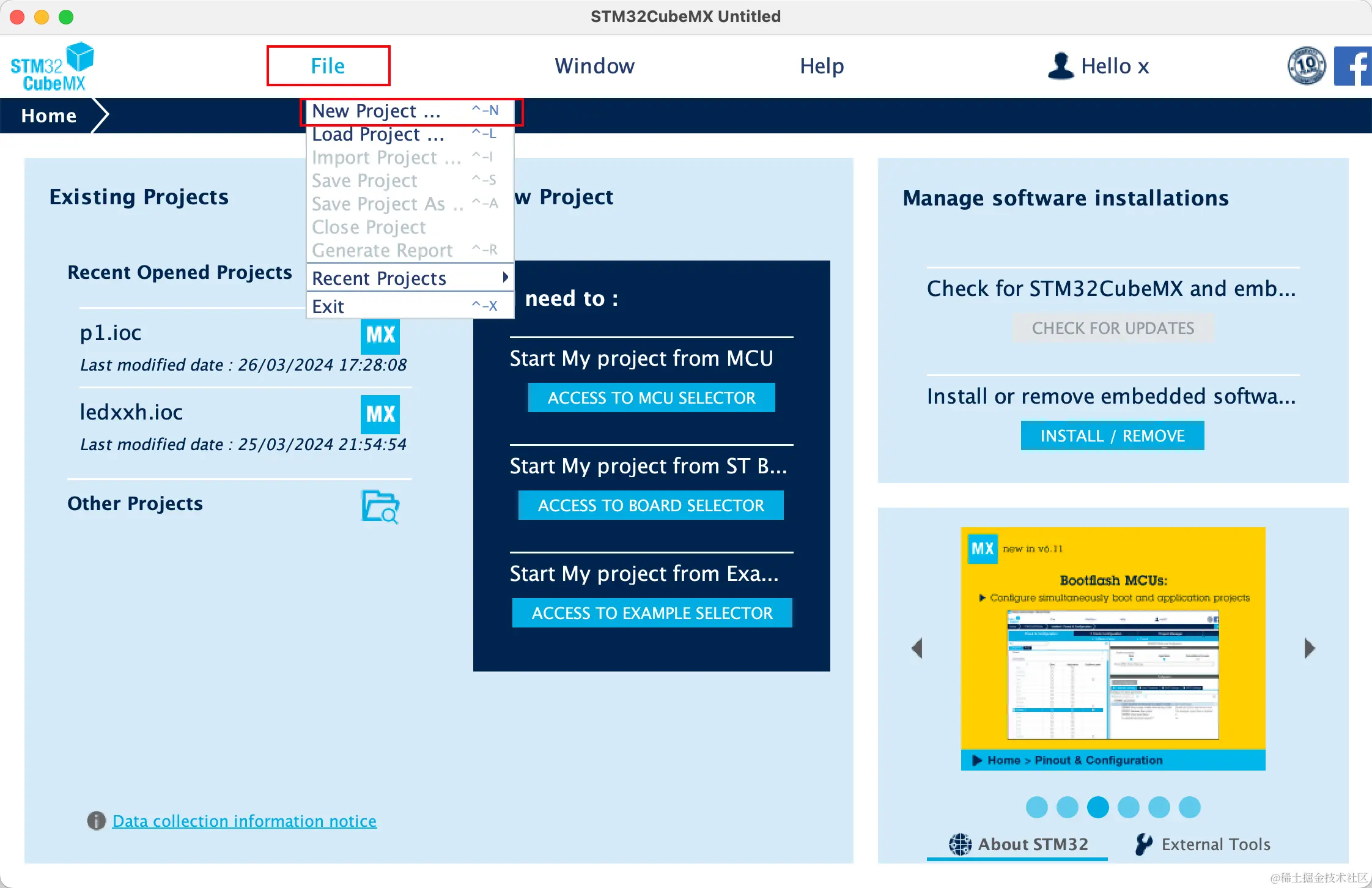
Task: Select the first carousel dot
Action: pos(1037,807)
